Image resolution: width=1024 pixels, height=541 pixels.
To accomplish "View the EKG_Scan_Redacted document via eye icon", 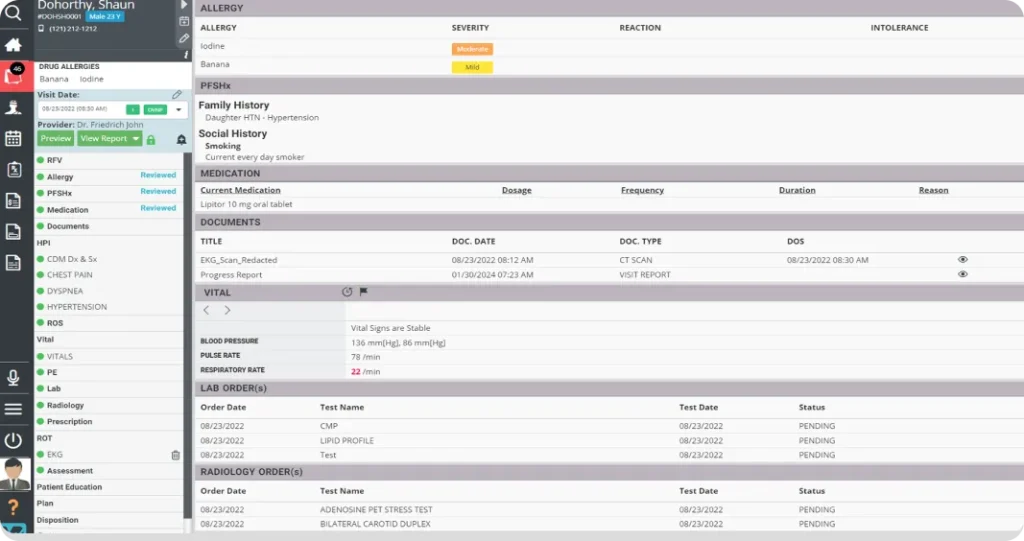I will click(x=962, y=259).
